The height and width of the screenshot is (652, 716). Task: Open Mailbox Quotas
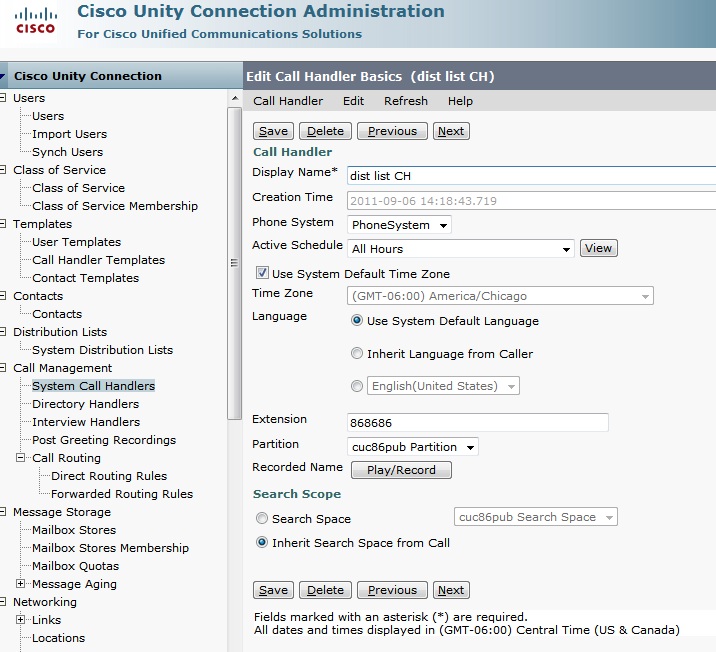point(75,566)
